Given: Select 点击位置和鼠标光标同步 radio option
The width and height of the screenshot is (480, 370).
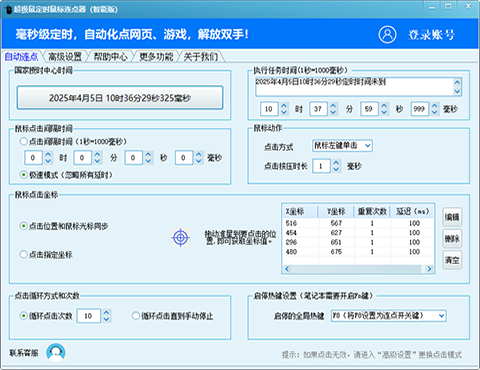Looking at the screenshot, I should tap(23, 226).
